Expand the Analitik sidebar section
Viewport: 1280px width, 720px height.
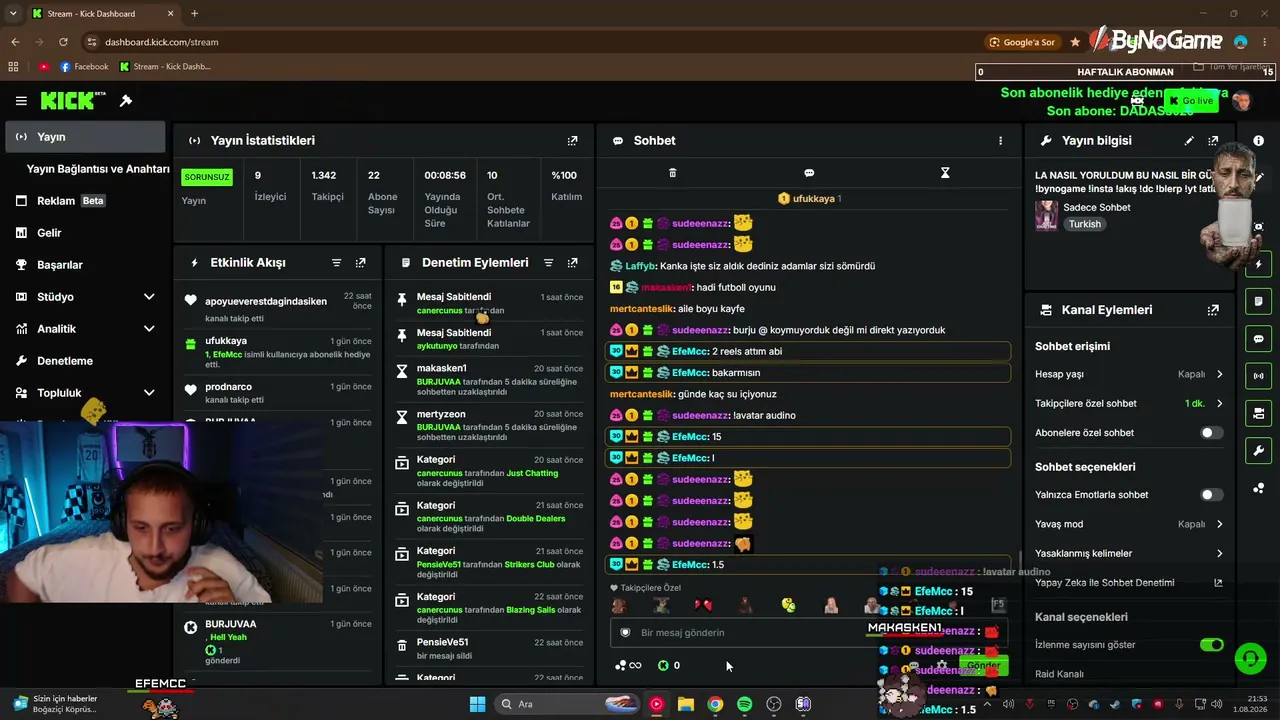(x=149, y=329)
